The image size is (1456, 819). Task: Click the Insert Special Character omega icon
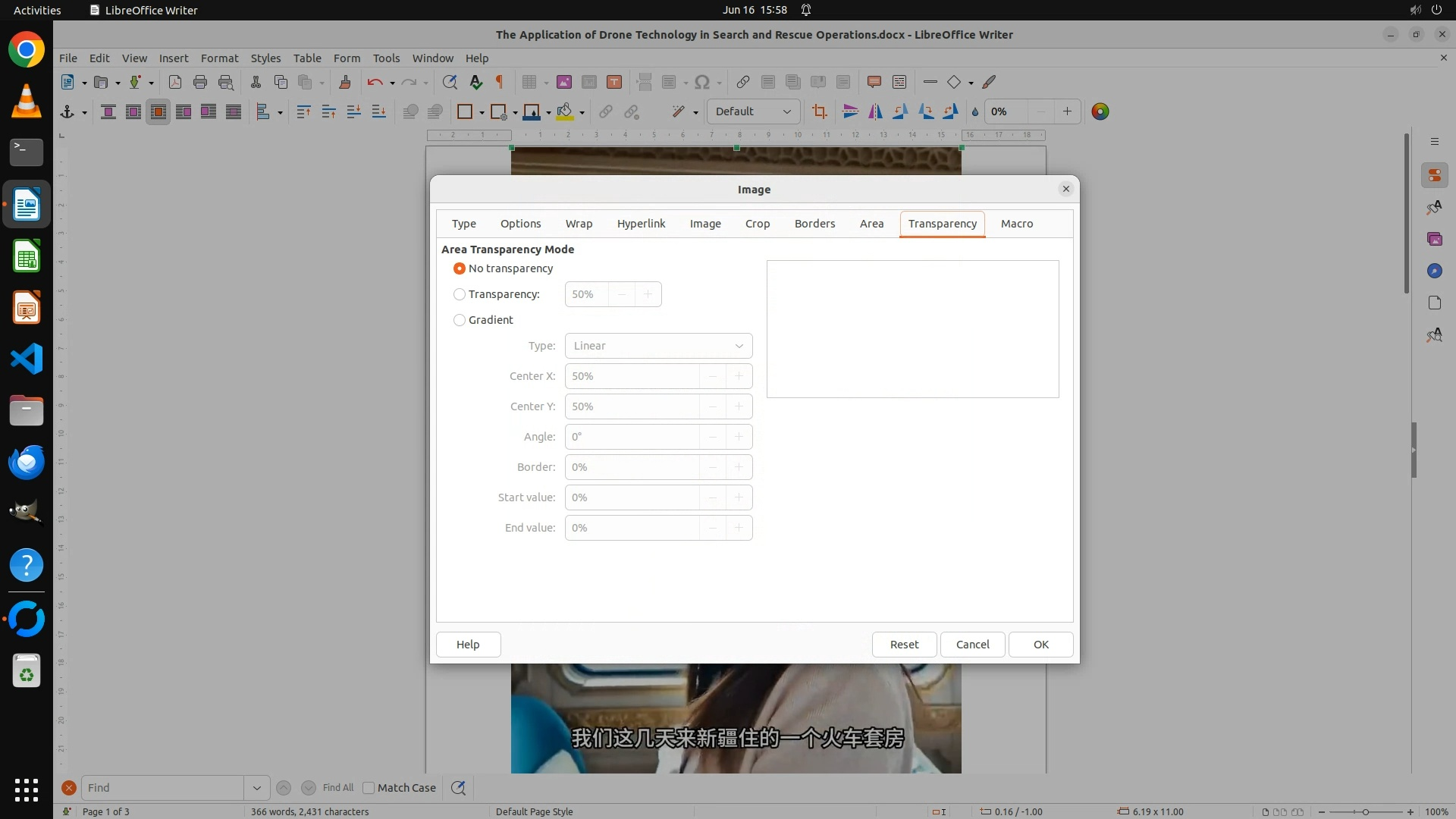click(702, 83)
